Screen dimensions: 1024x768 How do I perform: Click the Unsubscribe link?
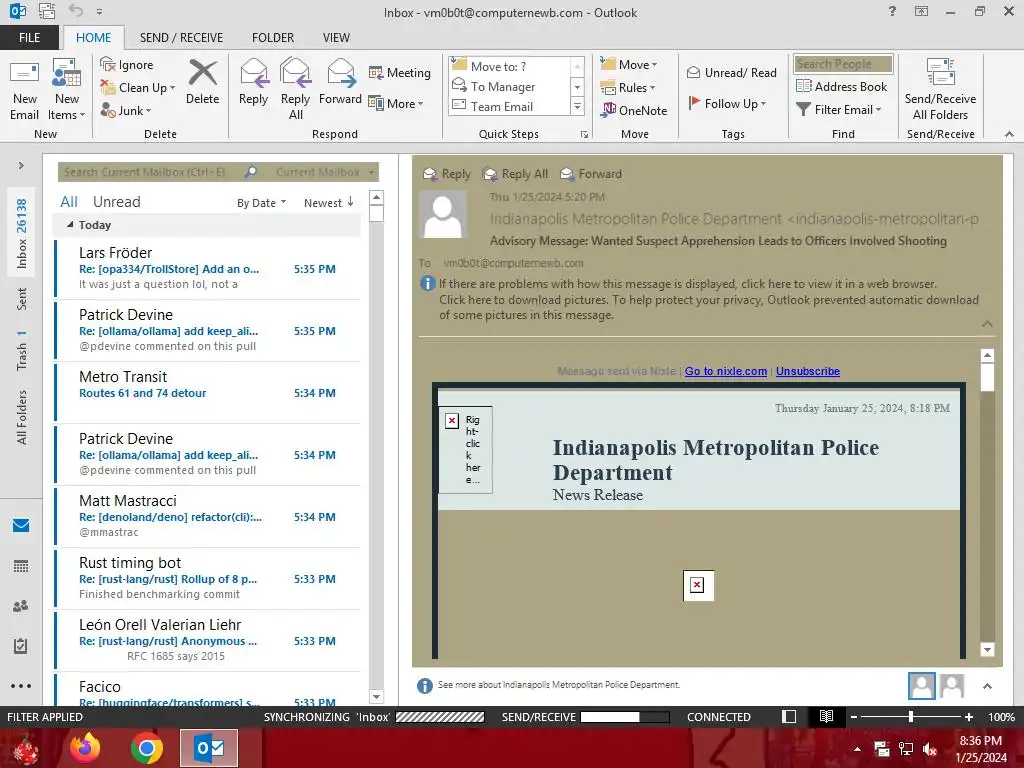click(x=808, y=371)
